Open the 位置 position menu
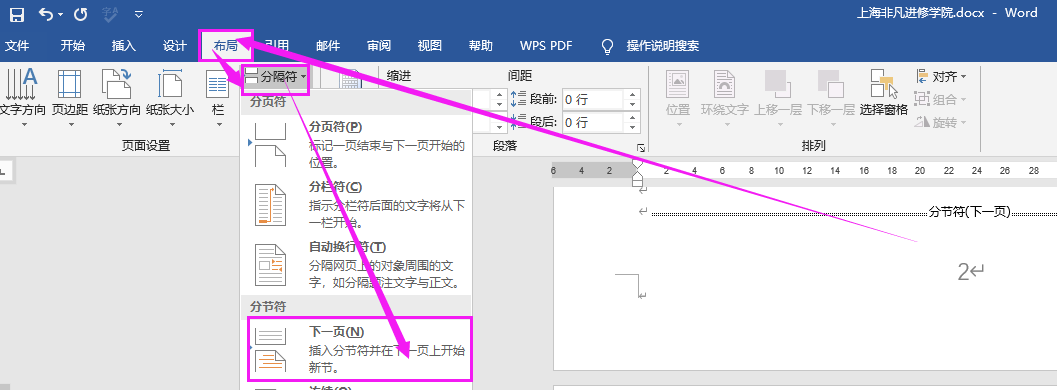This screenshot has width=1057, height=390. point(678,98)
